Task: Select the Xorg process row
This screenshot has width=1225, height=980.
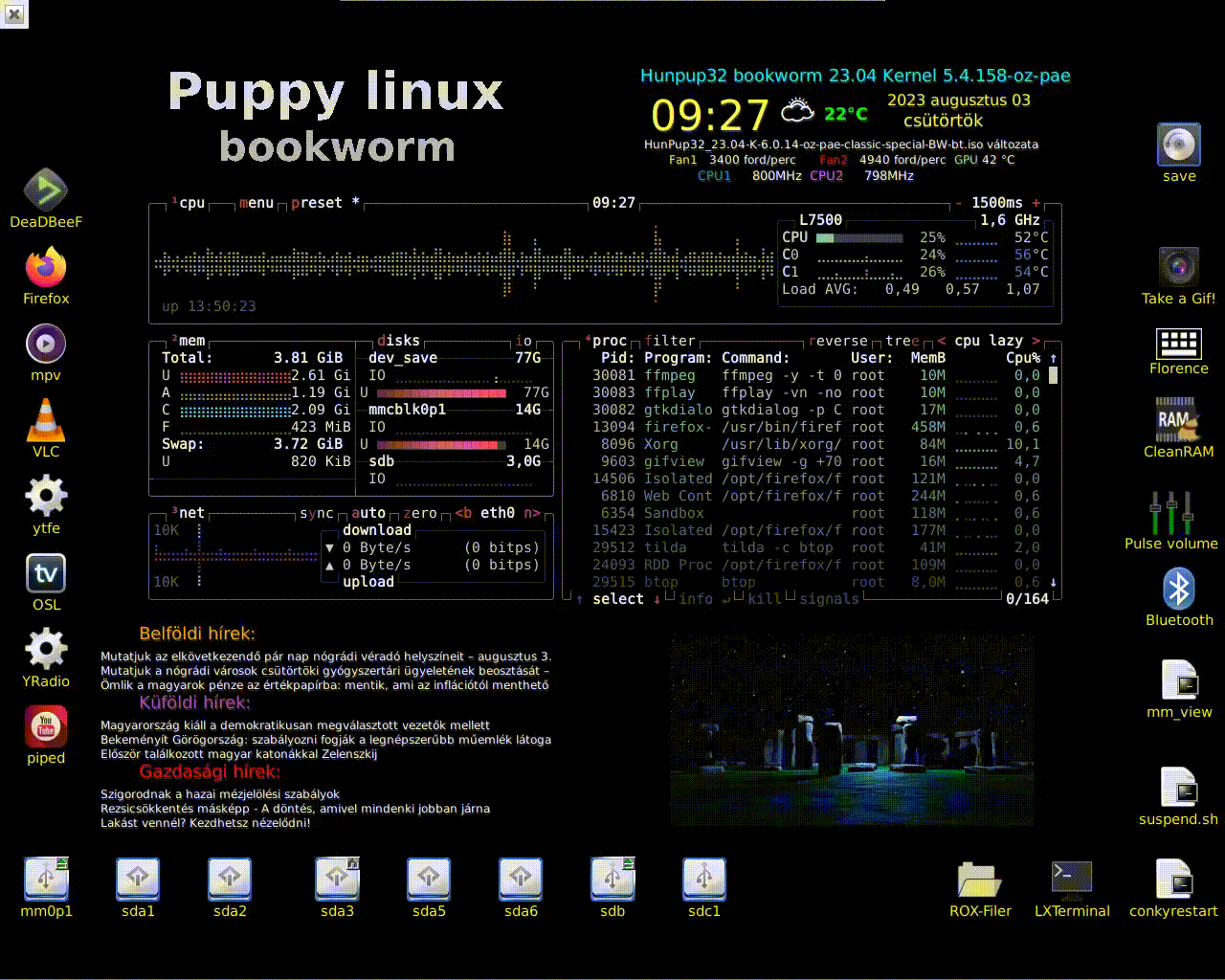Action: (816, 444)
